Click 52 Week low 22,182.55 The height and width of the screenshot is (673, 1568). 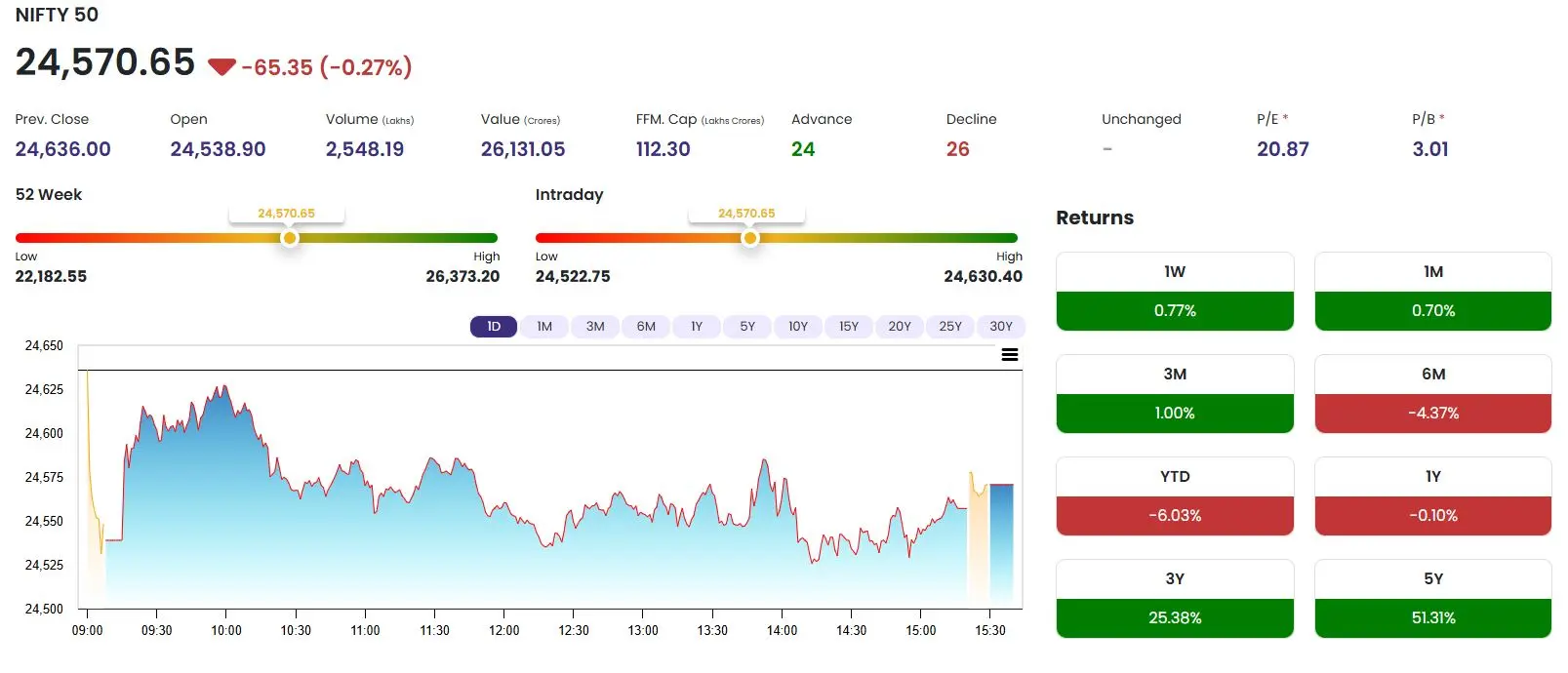click(51, 277)
